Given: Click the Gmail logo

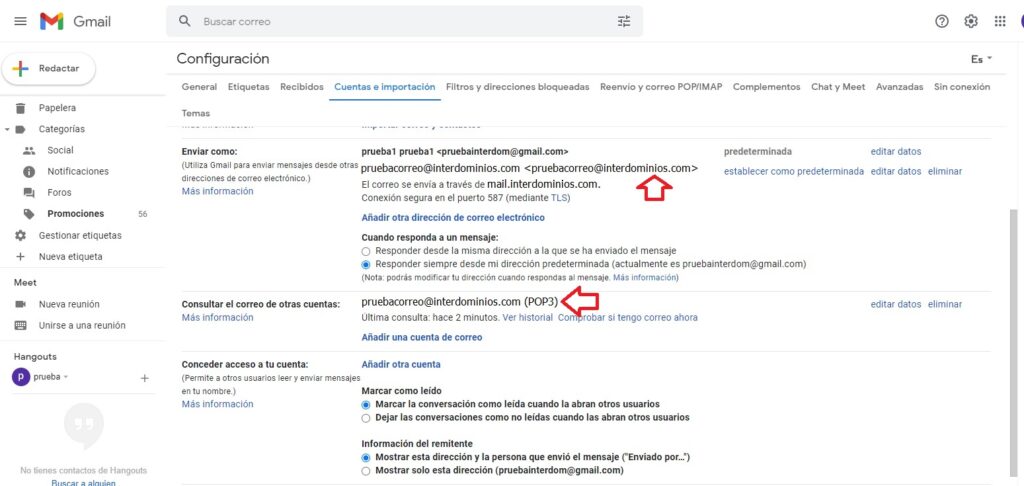Looking at the screenshot, I should (75, 22).
